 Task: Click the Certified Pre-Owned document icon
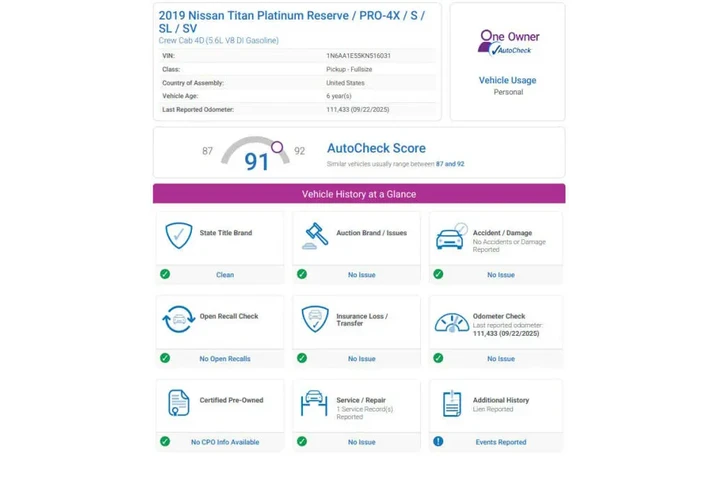[179, 403]
